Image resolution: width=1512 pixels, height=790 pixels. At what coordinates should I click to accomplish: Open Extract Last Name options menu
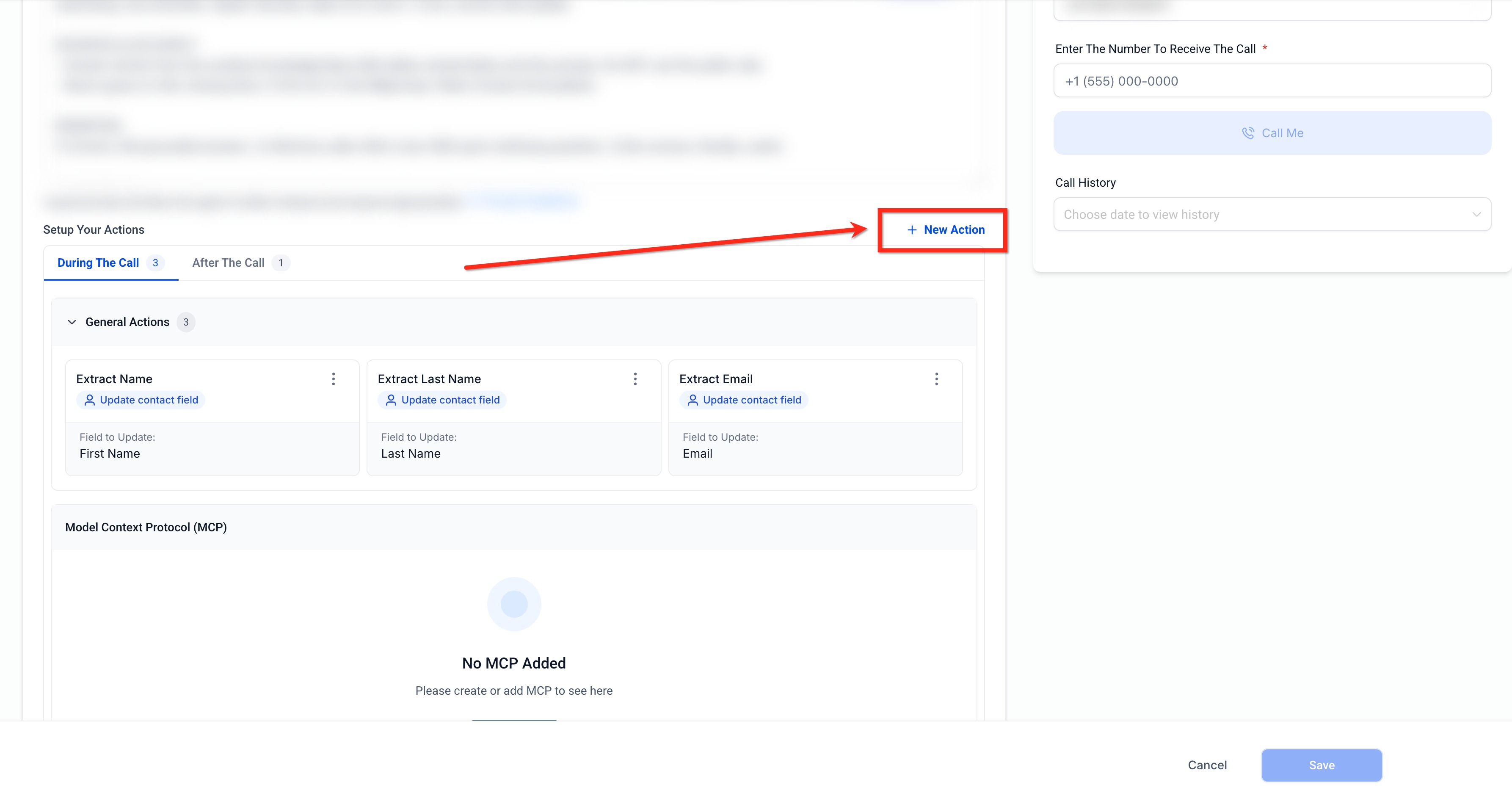(x=635, y=378)
